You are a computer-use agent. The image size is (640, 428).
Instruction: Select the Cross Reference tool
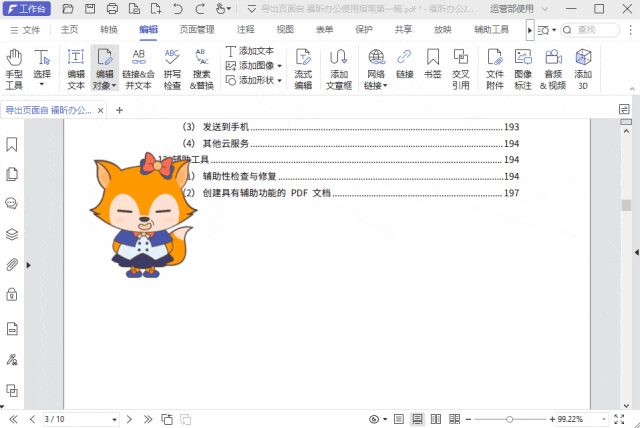[x=461, y=69]
